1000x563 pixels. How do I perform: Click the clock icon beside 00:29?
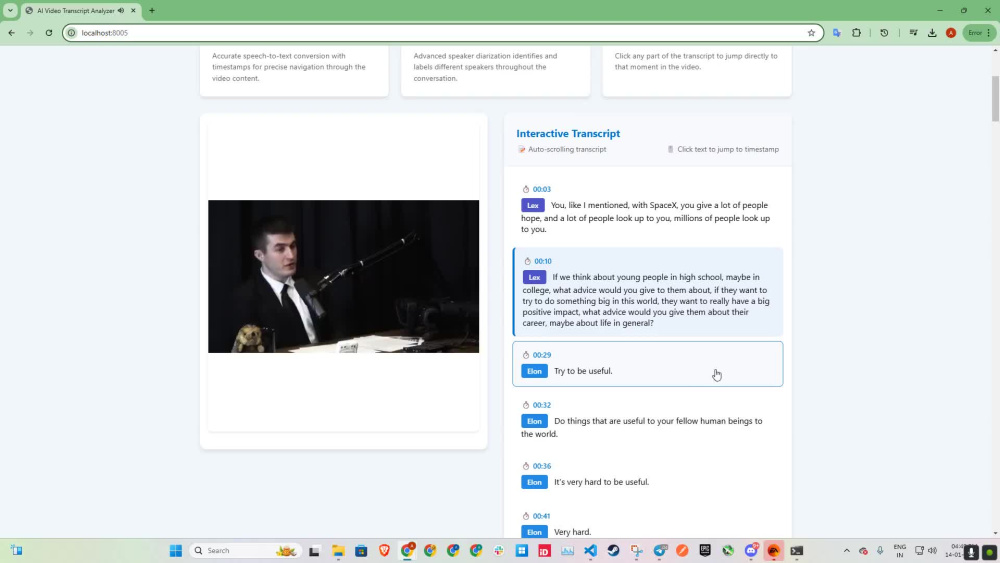point(526,355)
